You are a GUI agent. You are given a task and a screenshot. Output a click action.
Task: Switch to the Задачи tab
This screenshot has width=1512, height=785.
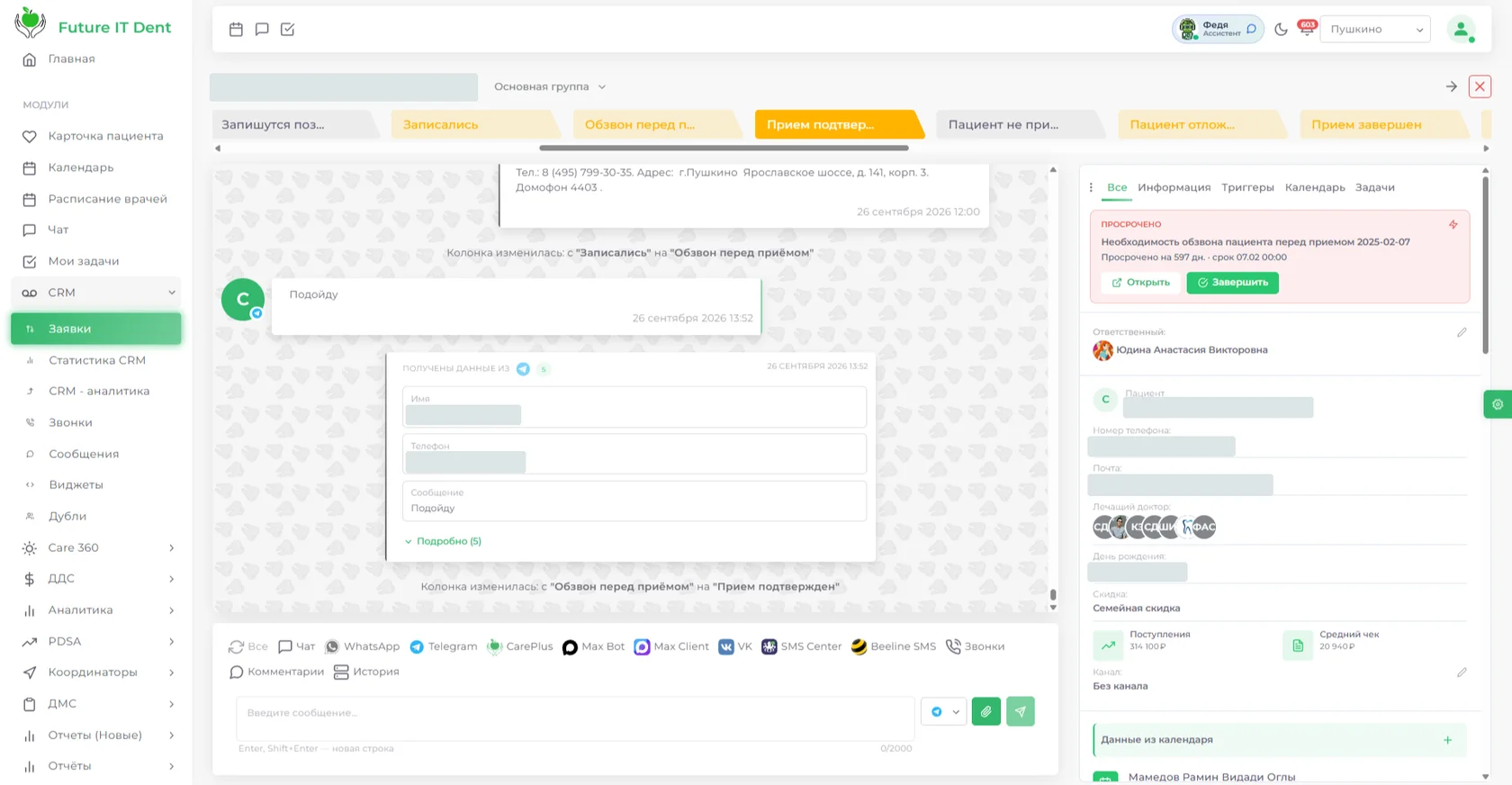[1374, 187]
